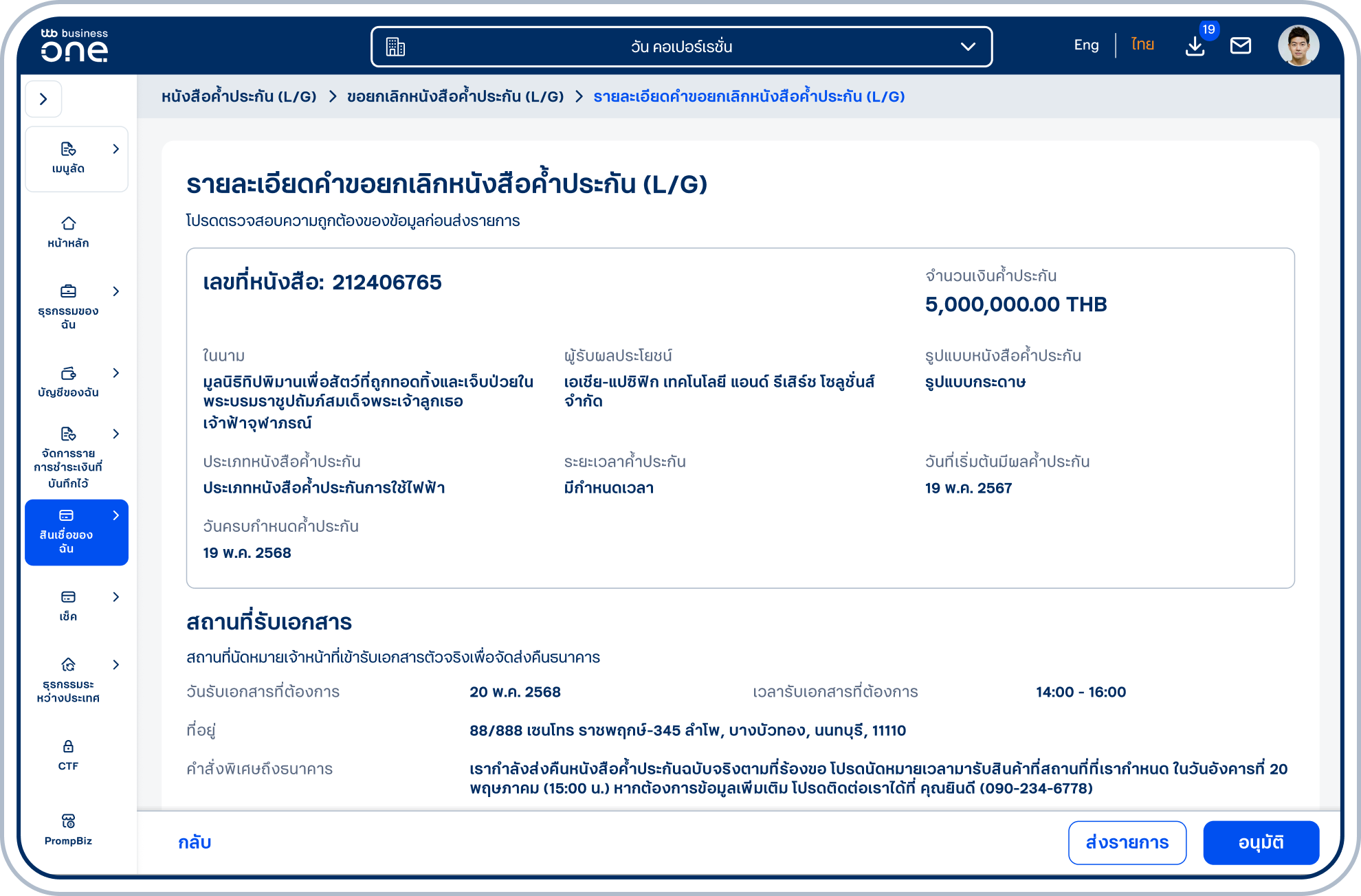Click the page title รายละเอียดคำขอยกเลิกหนังสือค้ำประกัน (L/G)
Image resolution: width=1361 pixels, height=896 pixels.
pos(447,183)
